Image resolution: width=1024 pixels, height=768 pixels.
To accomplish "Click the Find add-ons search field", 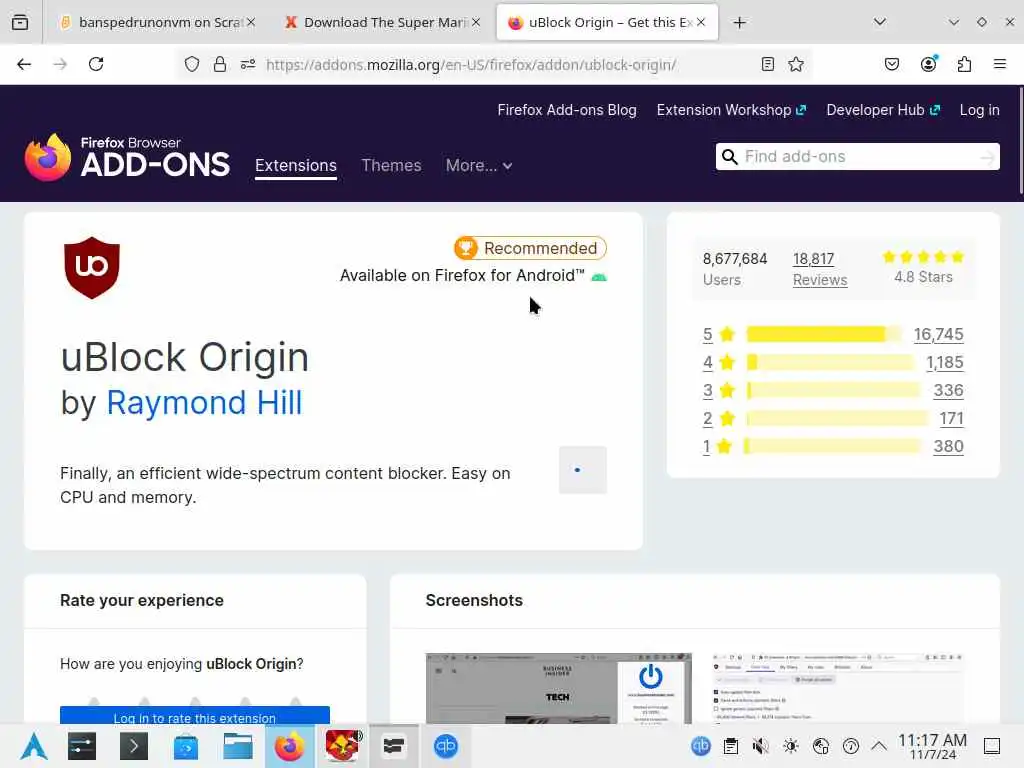I will 857,157.
